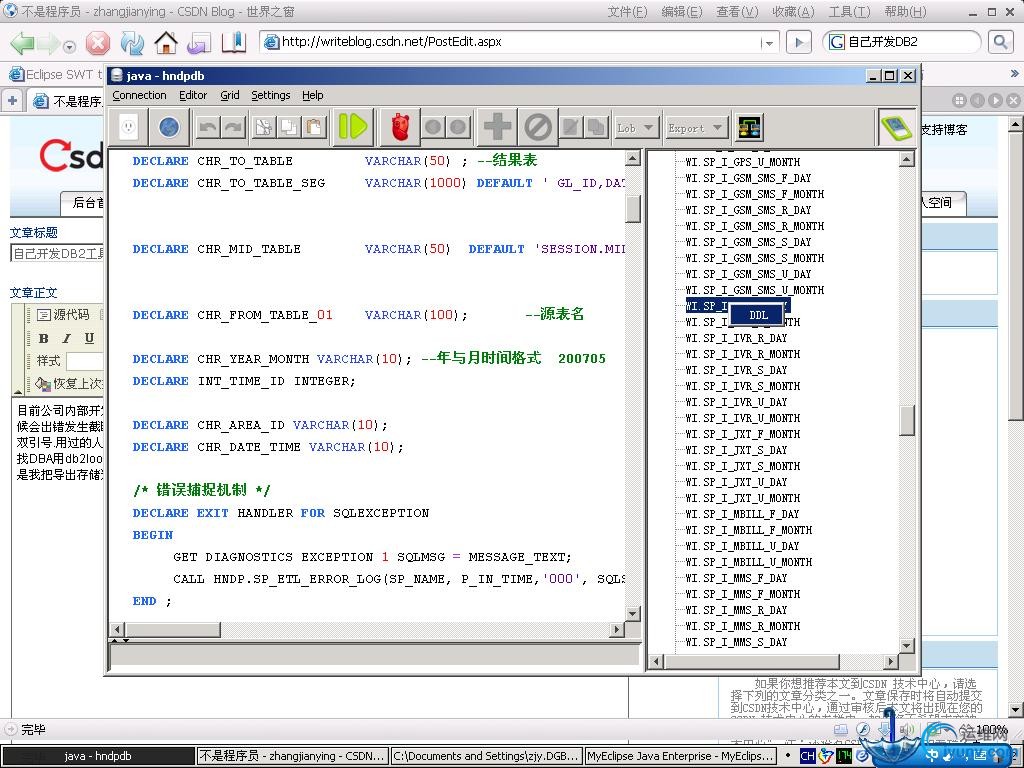
Task: Select WI.SP_I_GPS_U_MONTH in procedure list
Action: coord(742,162)
